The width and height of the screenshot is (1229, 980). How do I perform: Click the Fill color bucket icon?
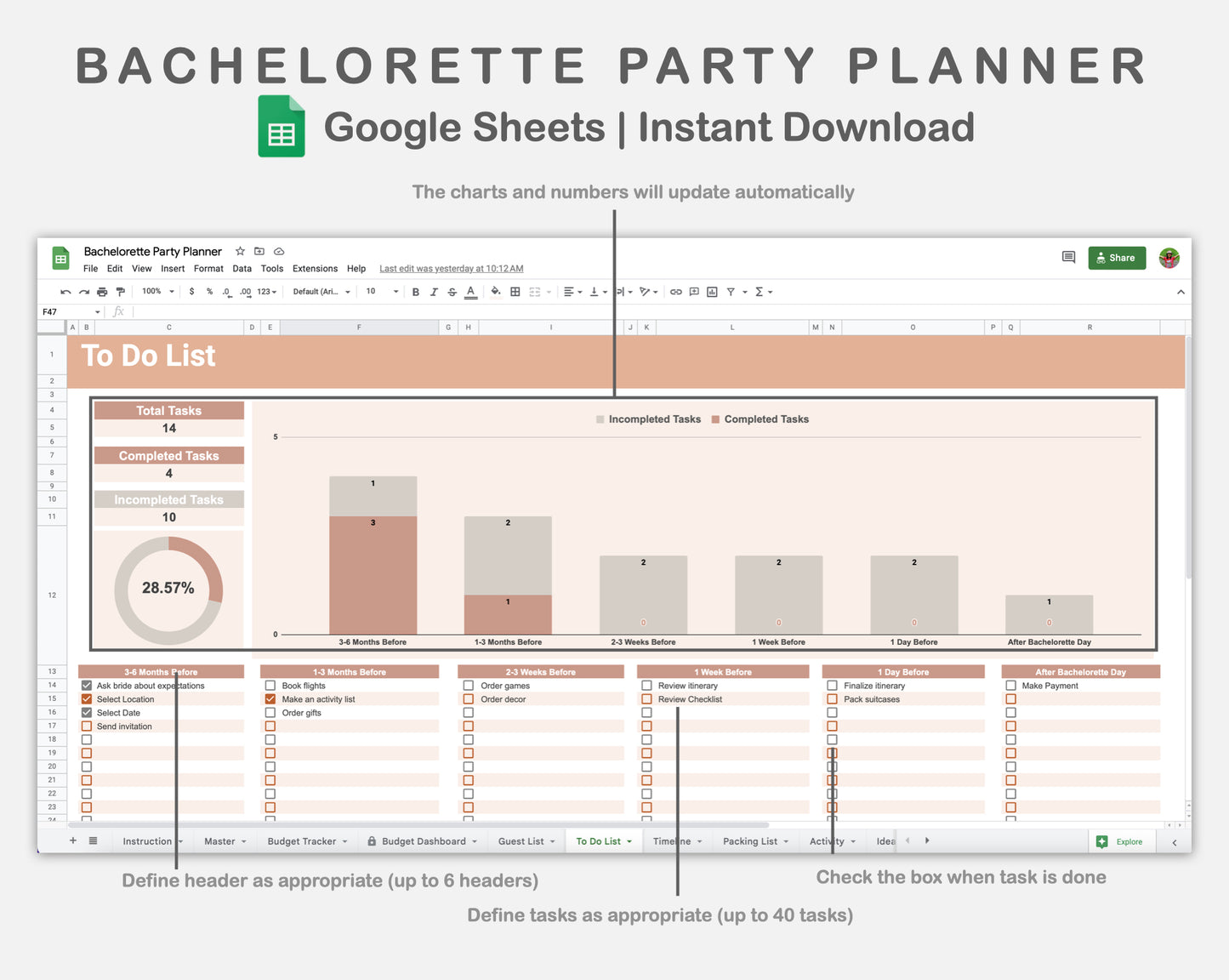click(494, 291)
